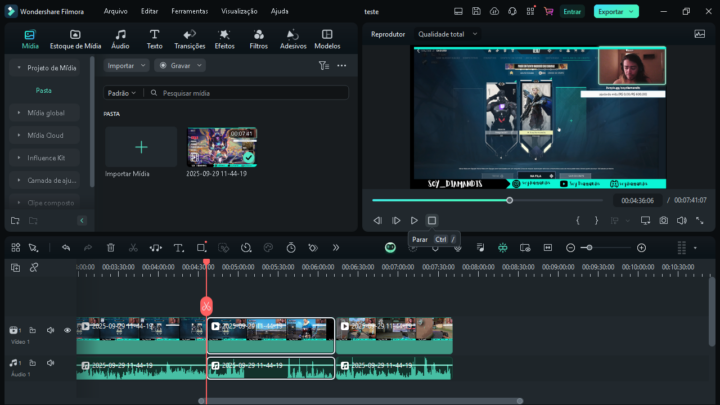The width and height of the screenshot is (720, 405).
Task: Open the Efeitos media tab
Action: point(224,39)
